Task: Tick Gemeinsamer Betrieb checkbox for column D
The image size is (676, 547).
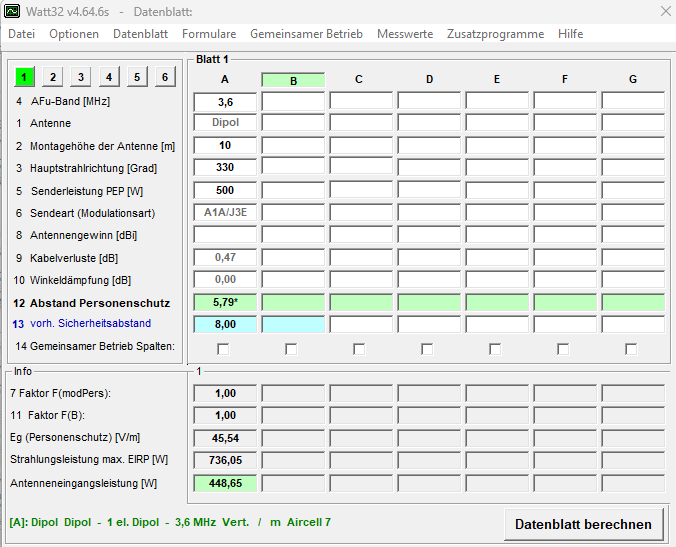Action: click(x=427, y=349)
